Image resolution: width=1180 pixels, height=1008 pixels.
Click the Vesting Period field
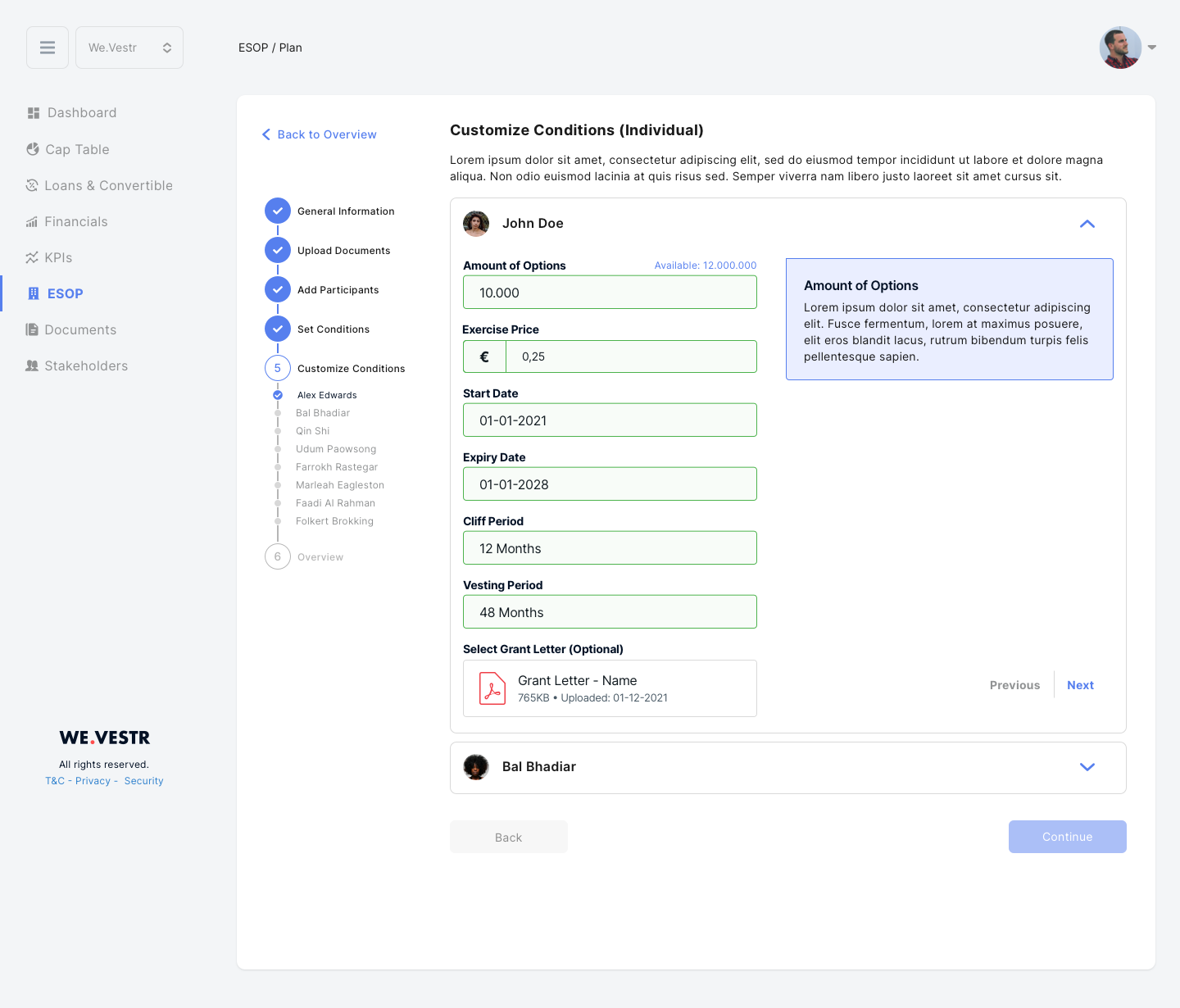point(610,612)
